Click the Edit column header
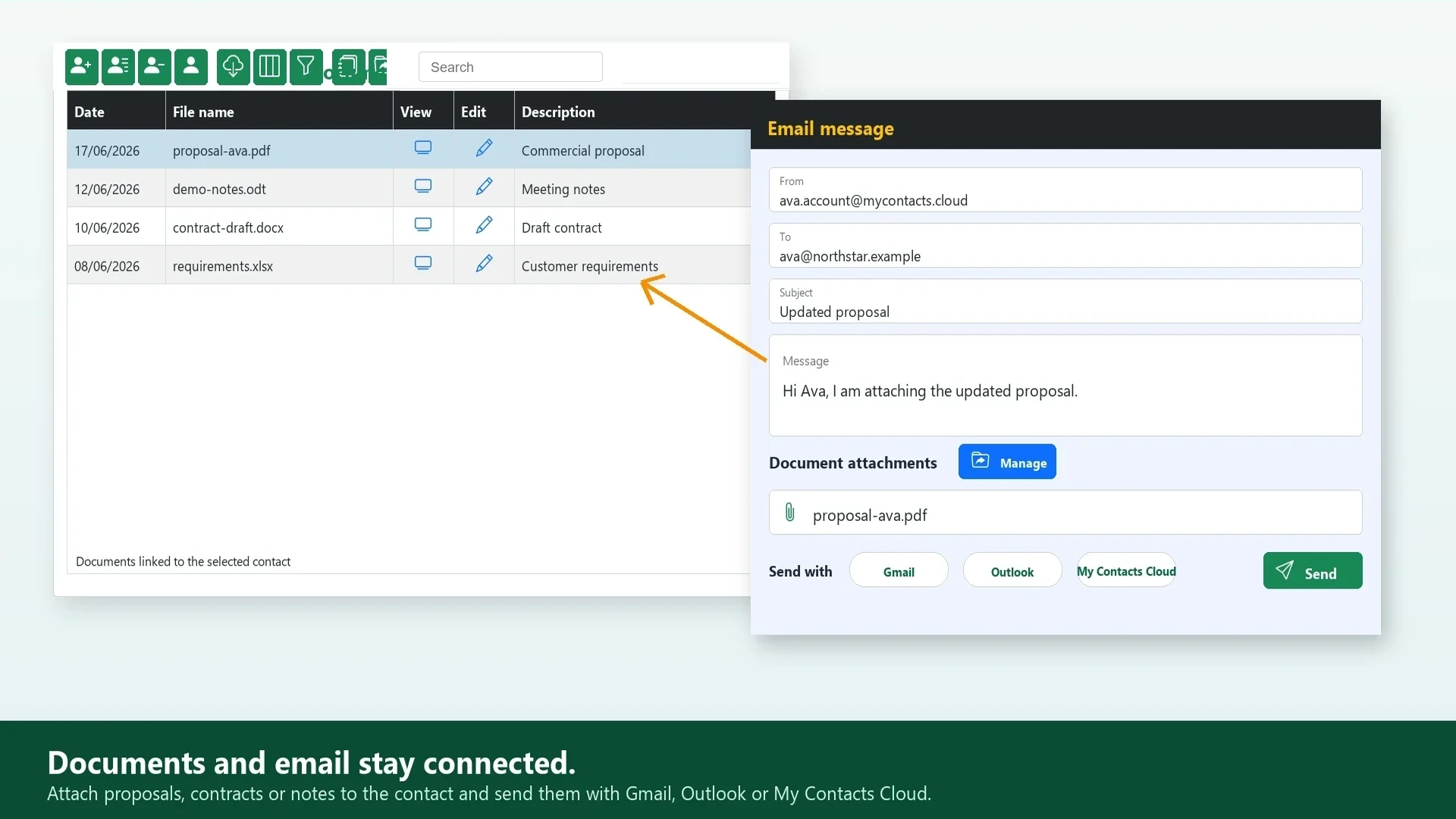This screenshot has width=1456, height=819. 484,111
